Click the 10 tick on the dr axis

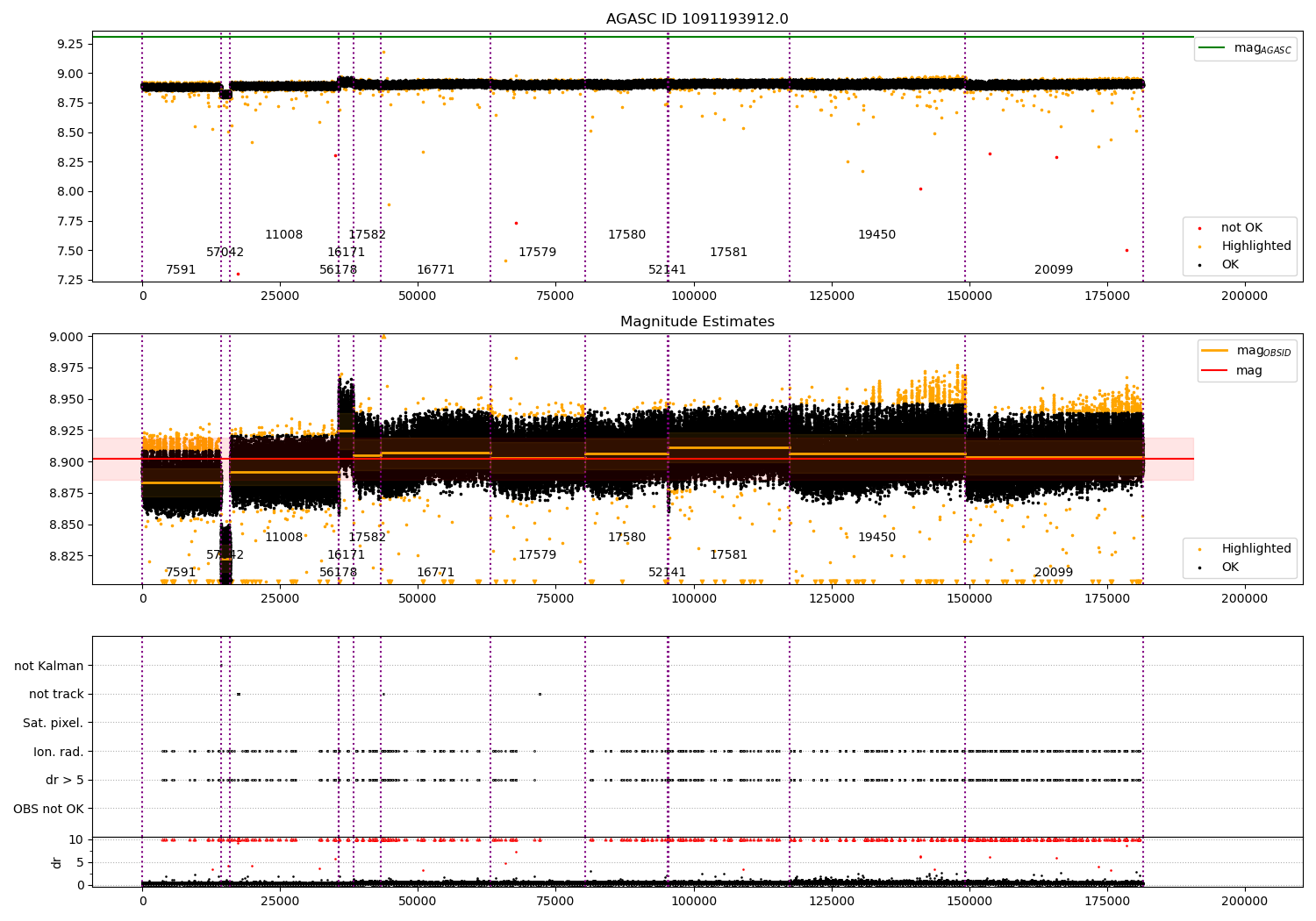[x=76, y=839]
